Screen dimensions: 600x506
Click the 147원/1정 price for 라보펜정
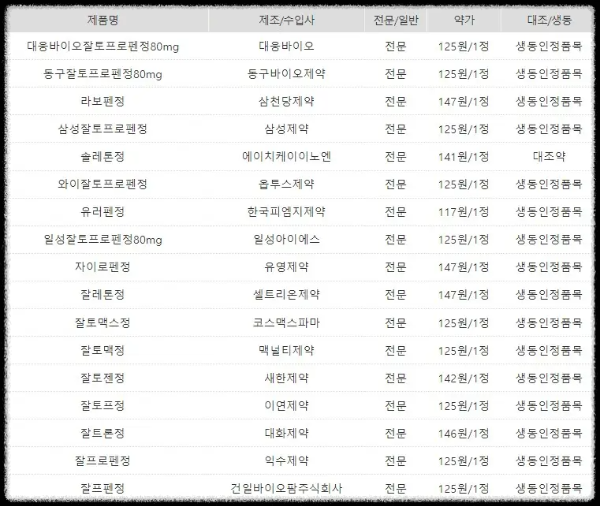pyautogui.click(x=464, y=101)
